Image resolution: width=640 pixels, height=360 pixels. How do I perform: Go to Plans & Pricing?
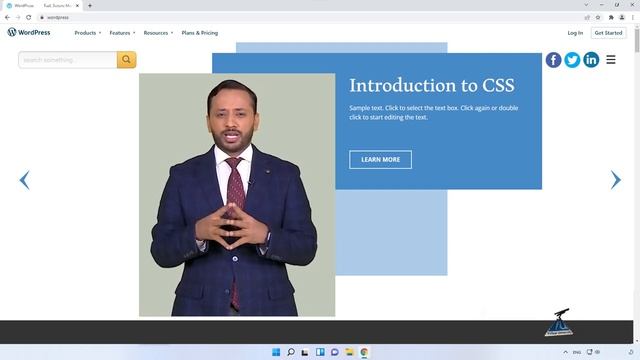click(200, 33)
